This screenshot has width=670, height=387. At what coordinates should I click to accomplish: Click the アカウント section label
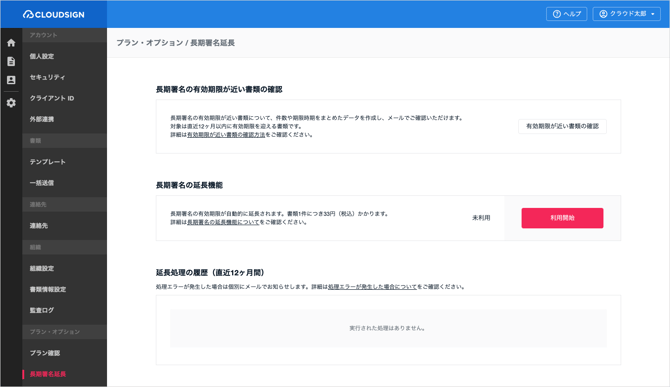point(44,35)
